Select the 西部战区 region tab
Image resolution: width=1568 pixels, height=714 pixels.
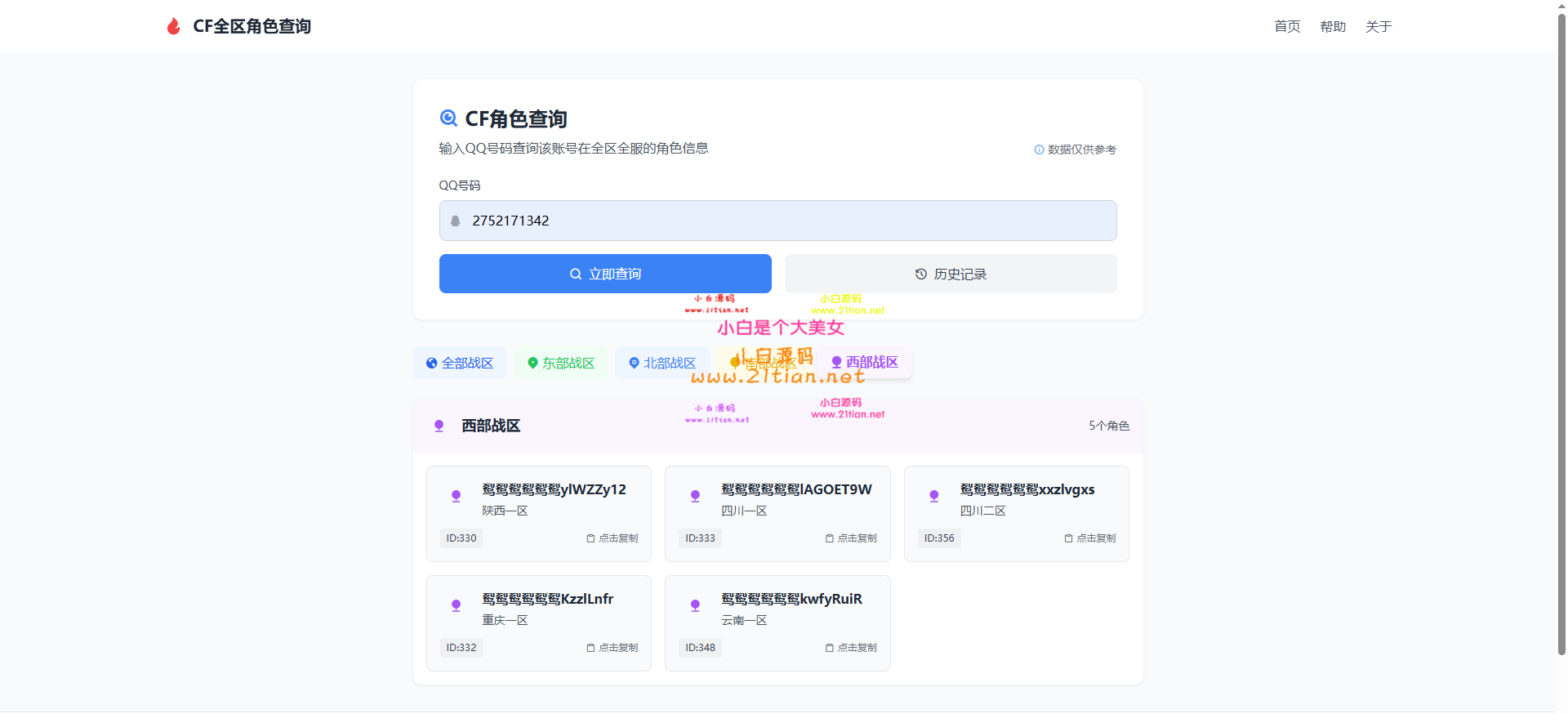865,362
